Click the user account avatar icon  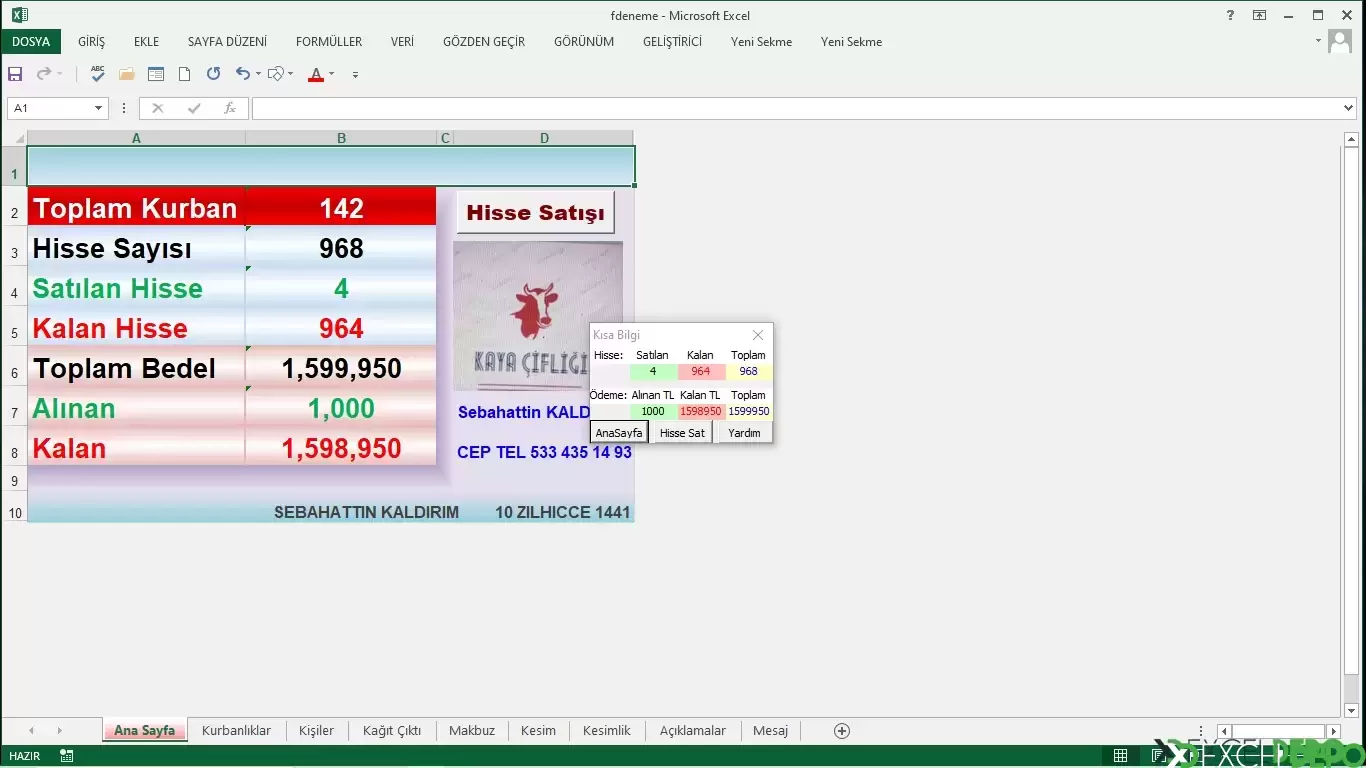(x=1340, y=42)
